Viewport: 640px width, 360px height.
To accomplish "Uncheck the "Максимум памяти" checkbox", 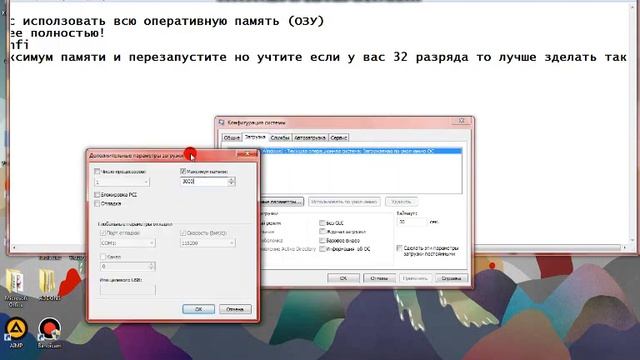I will click(183, 171).
